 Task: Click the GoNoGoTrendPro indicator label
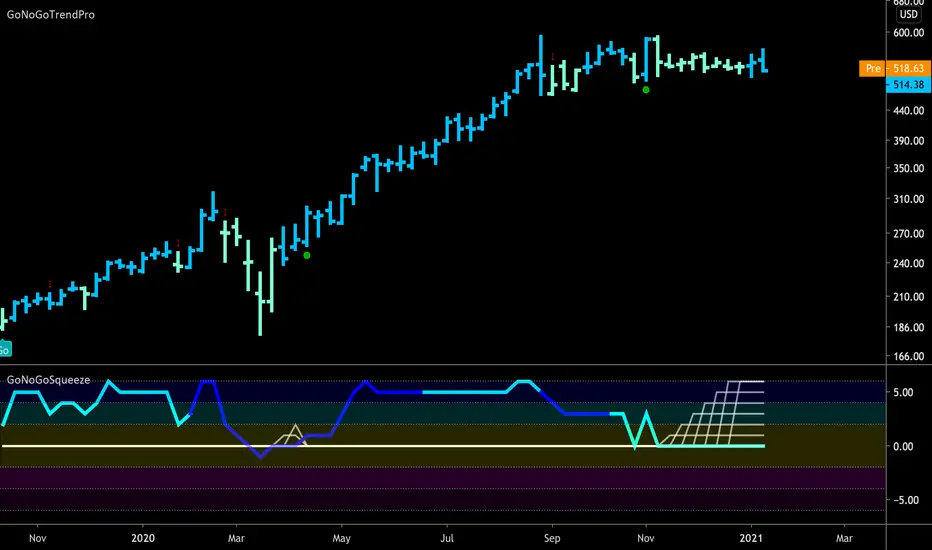tap(51, 15)
